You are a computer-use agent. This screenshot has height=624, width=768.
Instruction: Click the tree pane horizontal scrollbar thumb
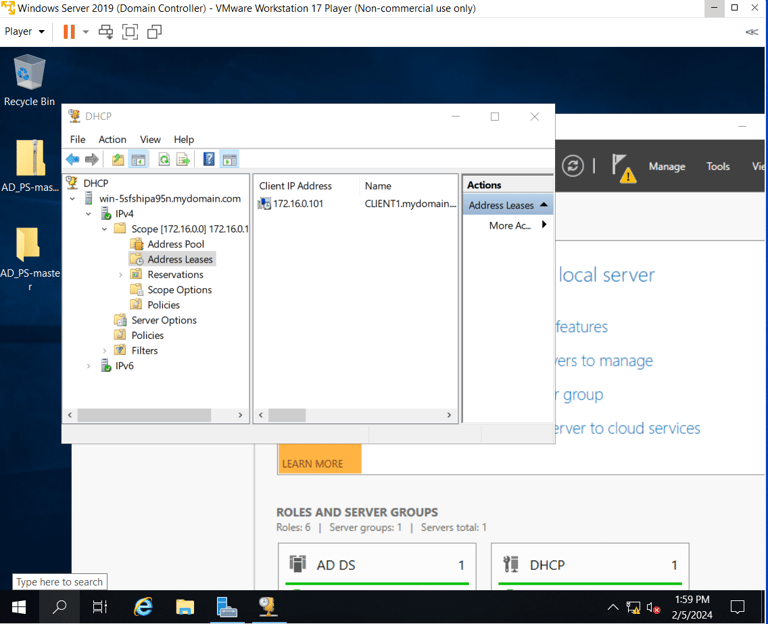[144, 415]
